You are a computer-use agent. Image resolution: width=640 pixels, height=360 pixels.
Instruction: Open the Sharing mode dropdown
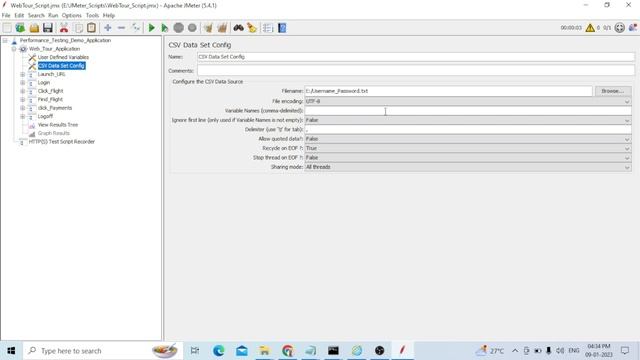point(468,167)
